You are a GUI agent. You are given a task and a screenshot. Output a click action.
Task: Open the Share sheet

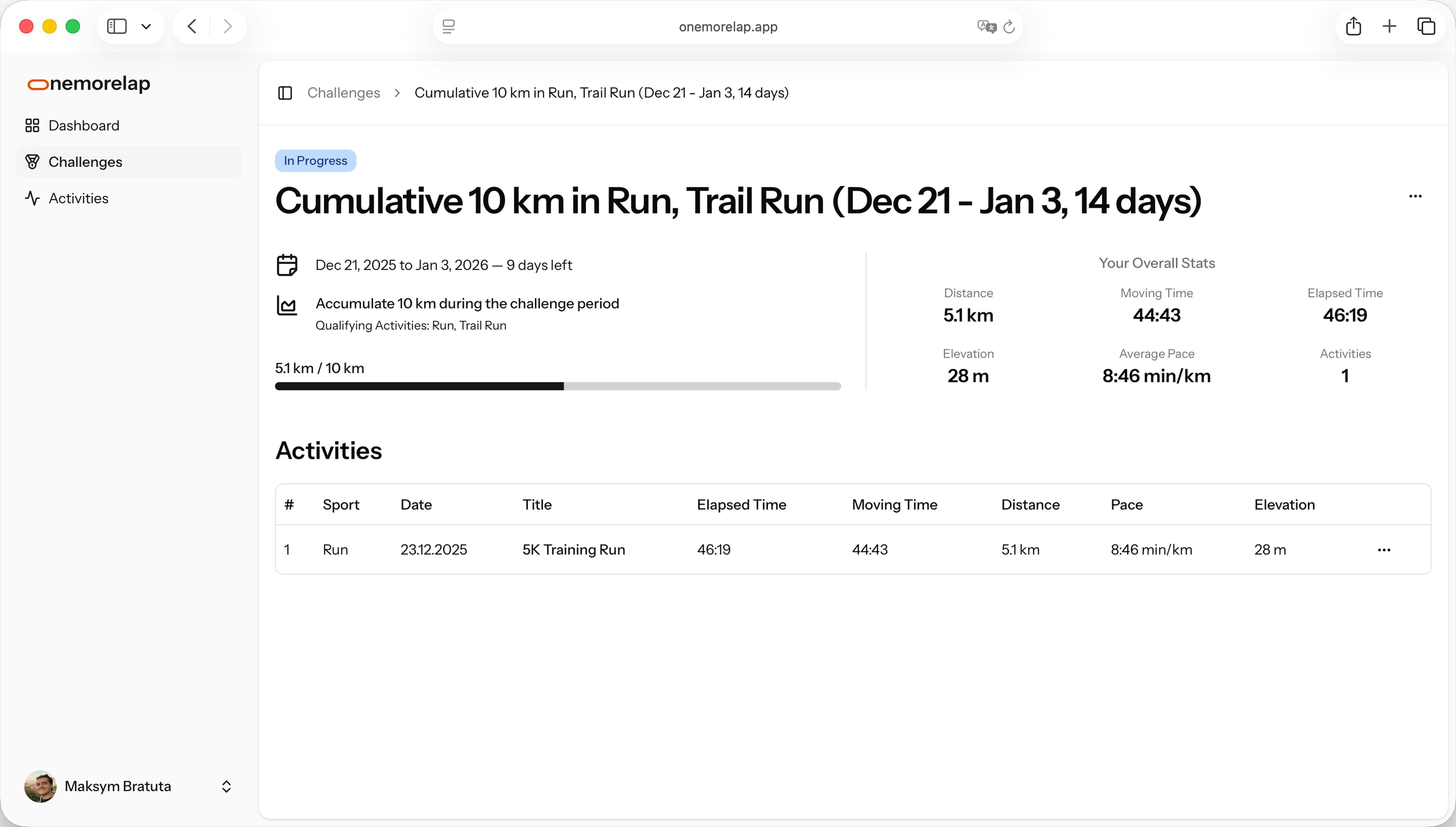point(1354,26)
